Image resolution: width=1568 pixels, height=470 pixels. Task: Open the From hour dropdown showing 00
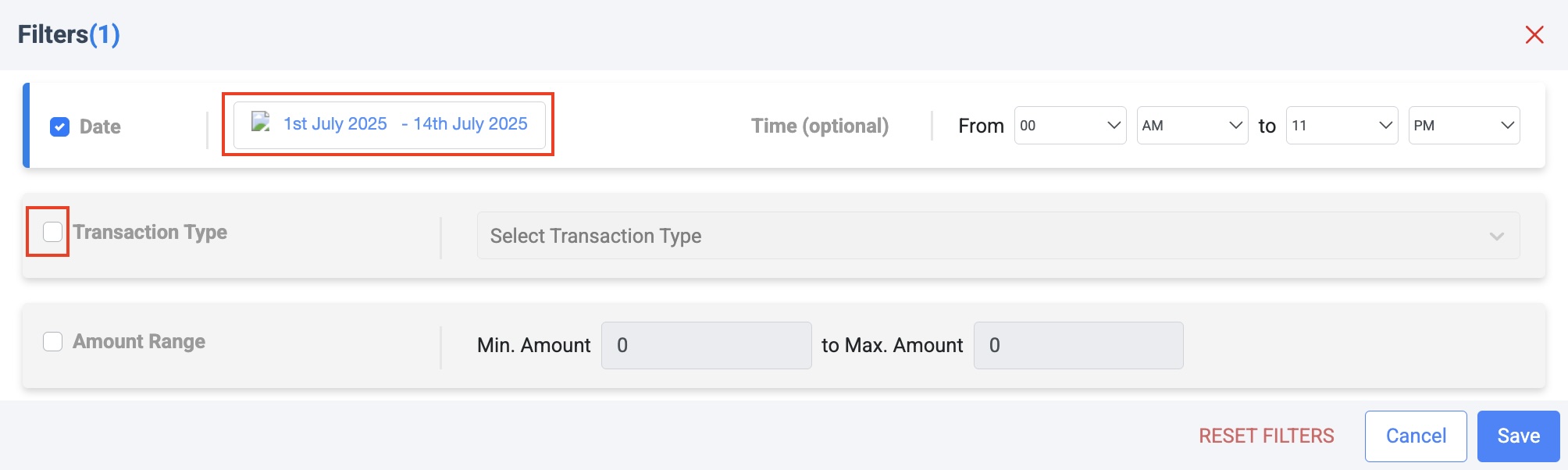(1070, 126)
